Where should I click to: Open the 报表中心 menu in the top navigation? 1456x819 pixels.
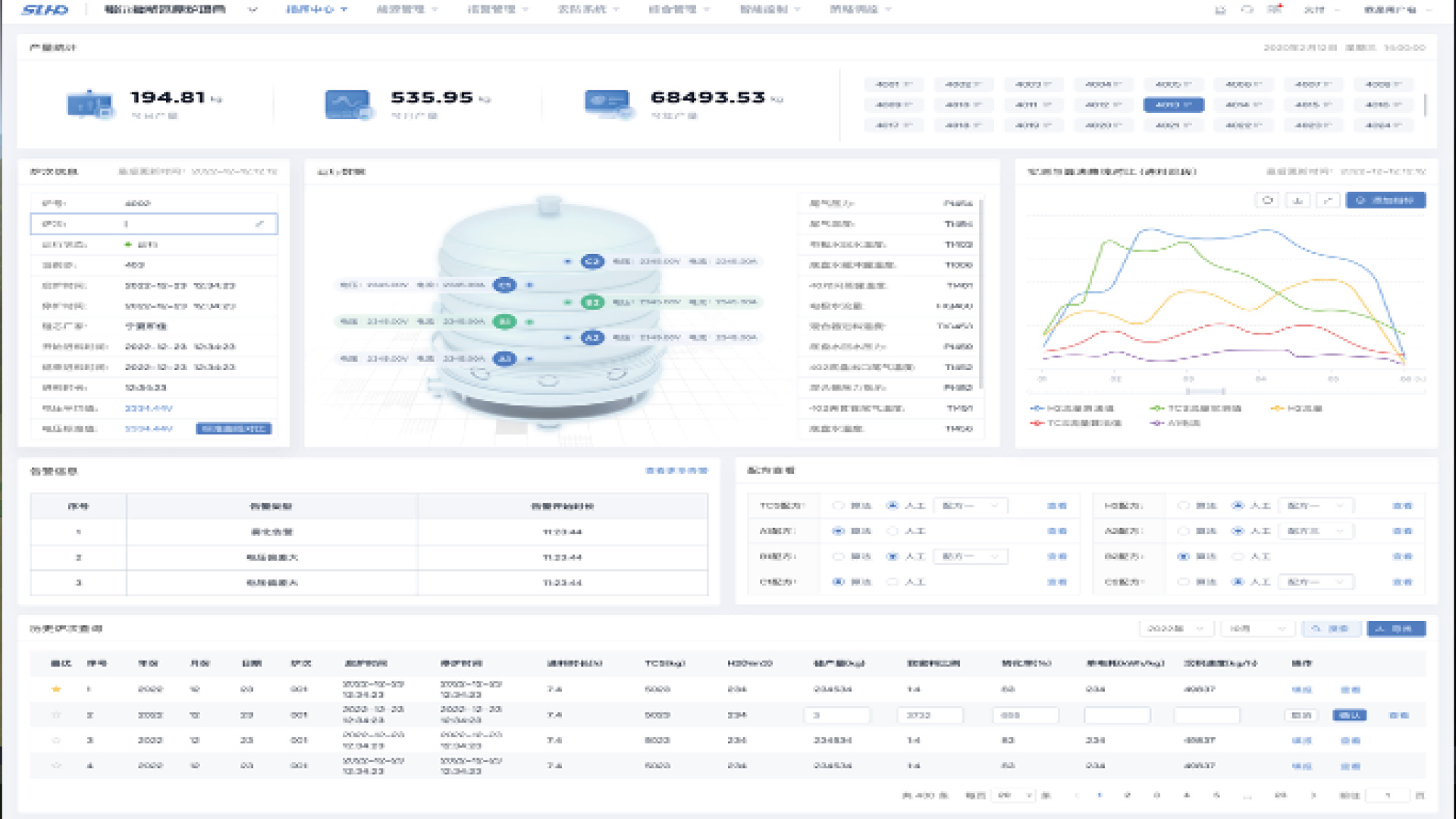[313, 9]
